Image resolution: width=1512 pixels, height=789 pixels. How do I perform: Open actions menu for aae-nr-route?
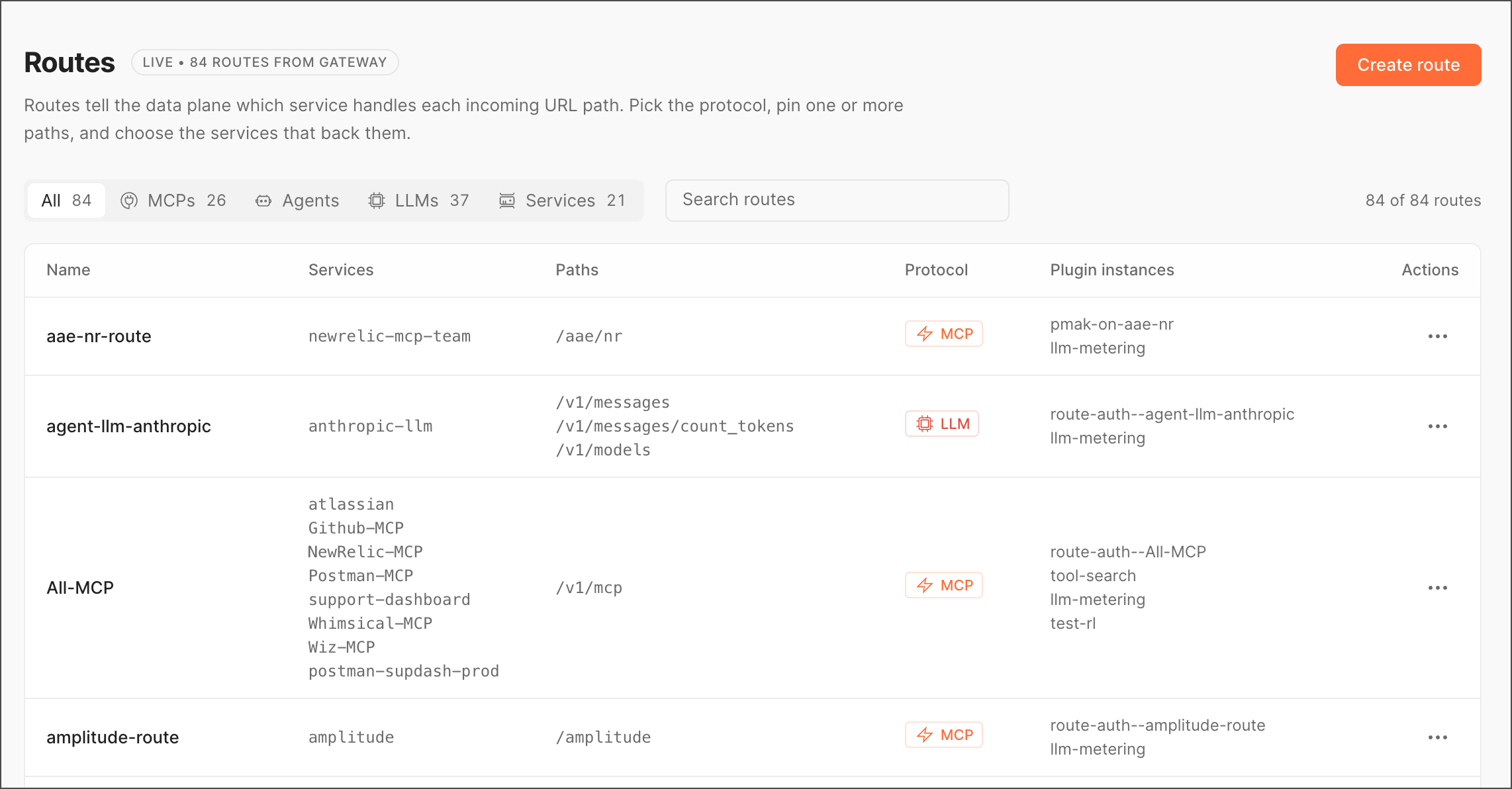[x=1438, y=336]
